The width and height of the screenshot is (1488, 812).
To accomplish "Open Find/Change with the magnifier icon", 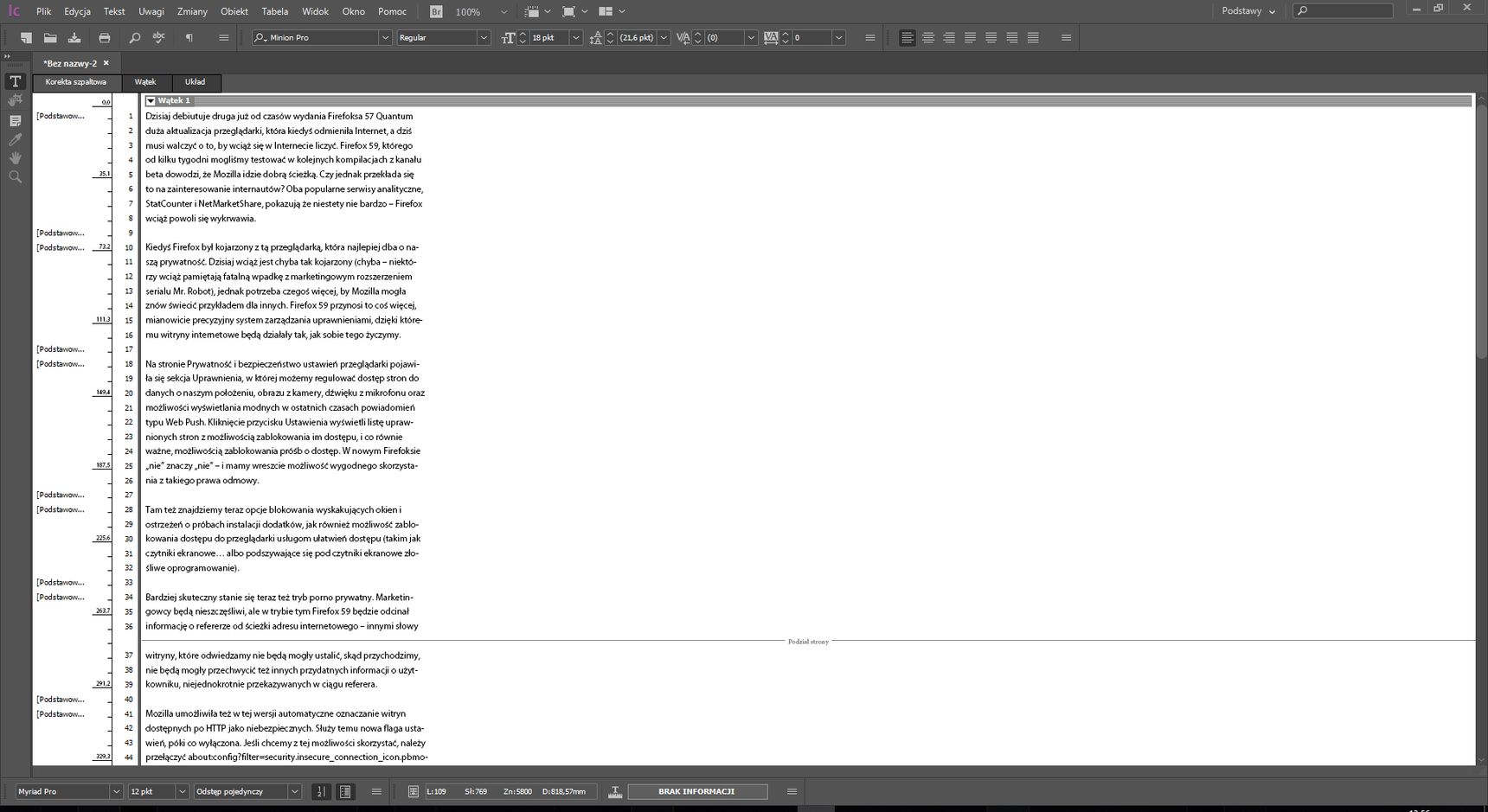I will click(x=134, y=38).
